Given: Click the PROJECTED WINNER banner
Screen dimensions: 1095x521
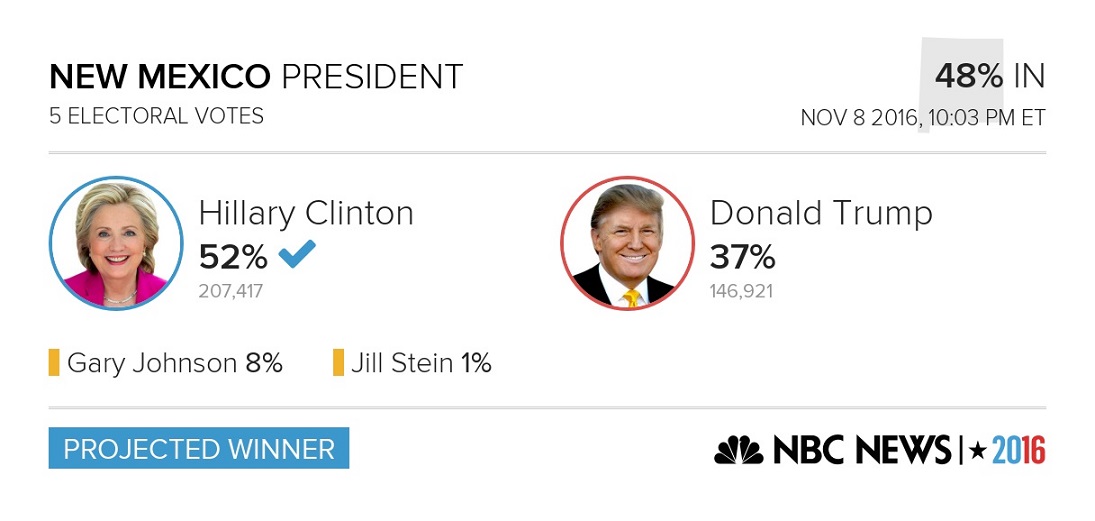Looking at the screenshot, I should coord(199,448).
